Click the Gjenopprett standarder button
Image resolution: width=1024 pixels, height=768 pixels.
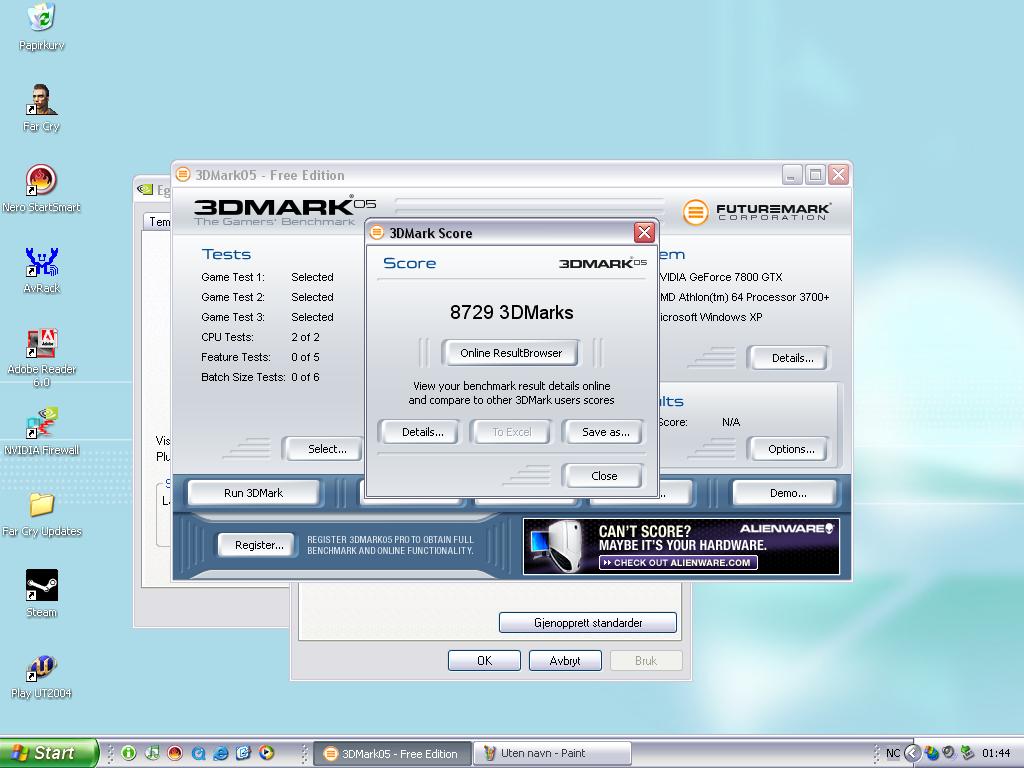(x=588, y=622)
